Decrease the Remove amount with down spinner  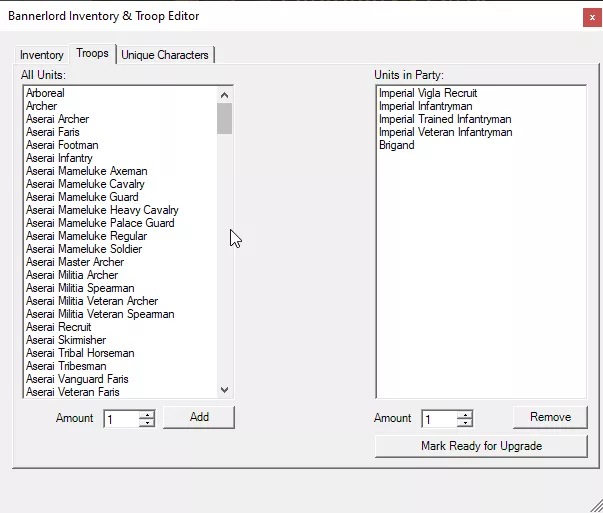tap(465, 423)
